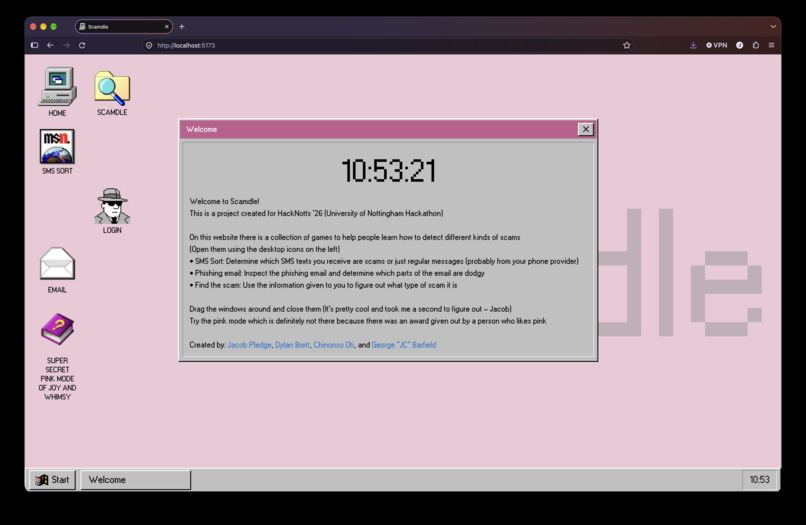Open the browser downloads icon

(x=693, y=45)
